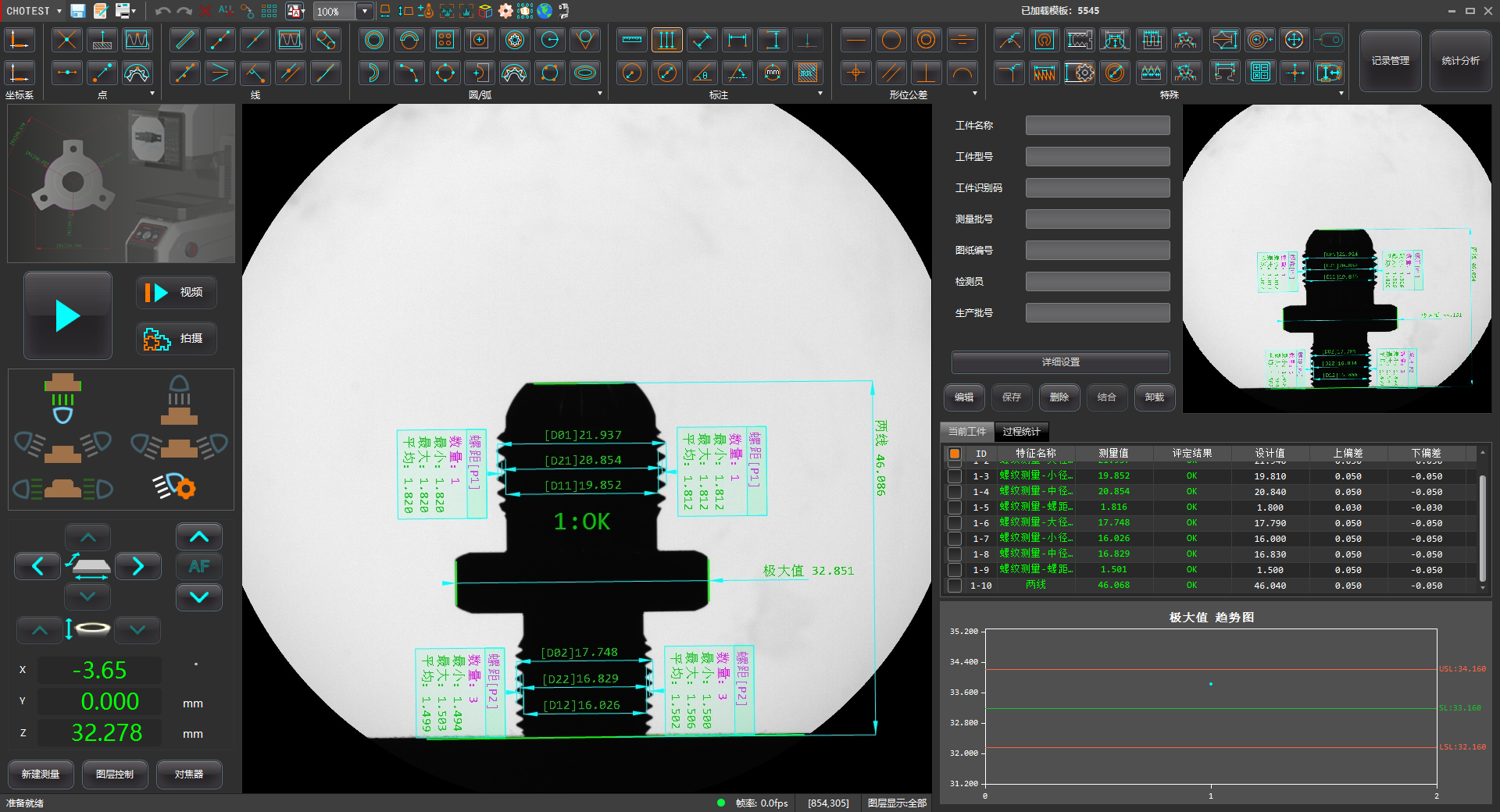Open the 100% zoom dropdown
The height and width of the screenshot is (812, 1500).
coord(364,11)
